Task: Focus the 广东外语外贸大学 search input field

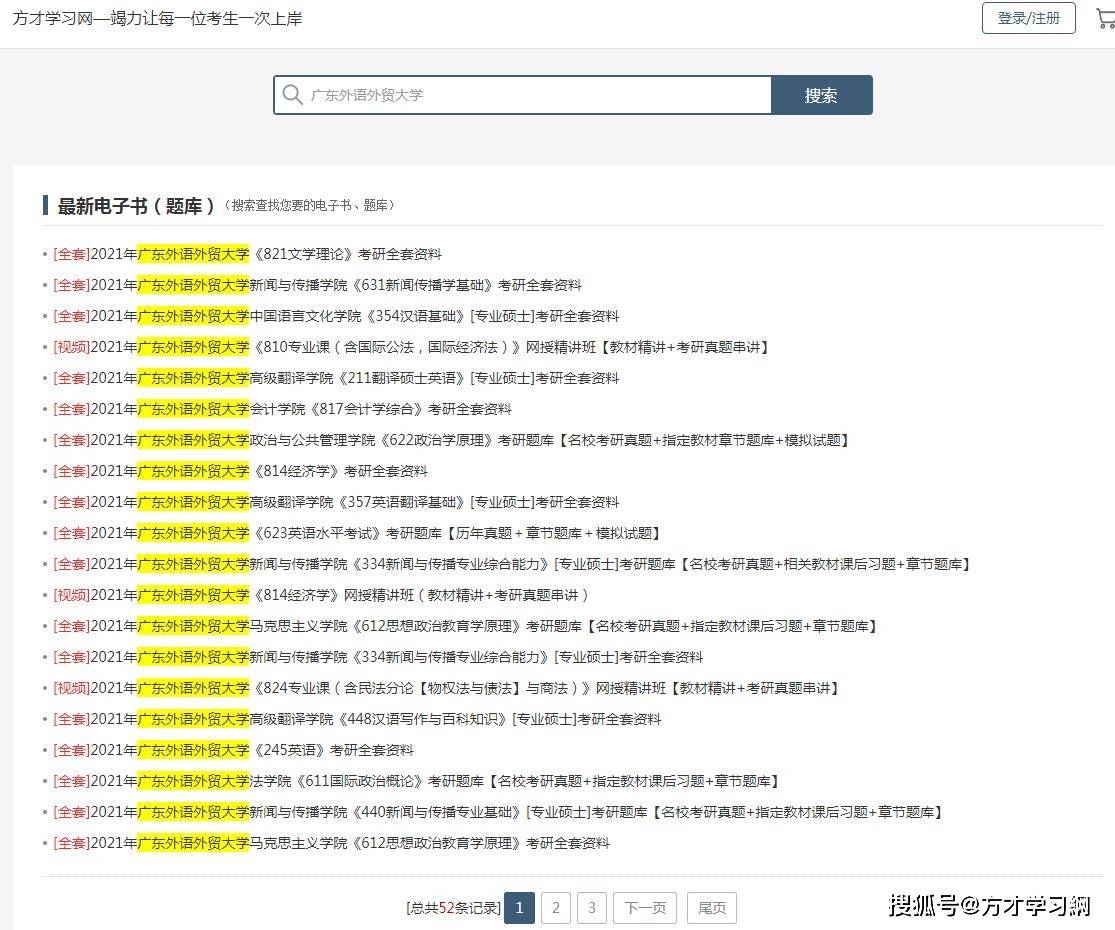Action: click(x=523, y=95)
